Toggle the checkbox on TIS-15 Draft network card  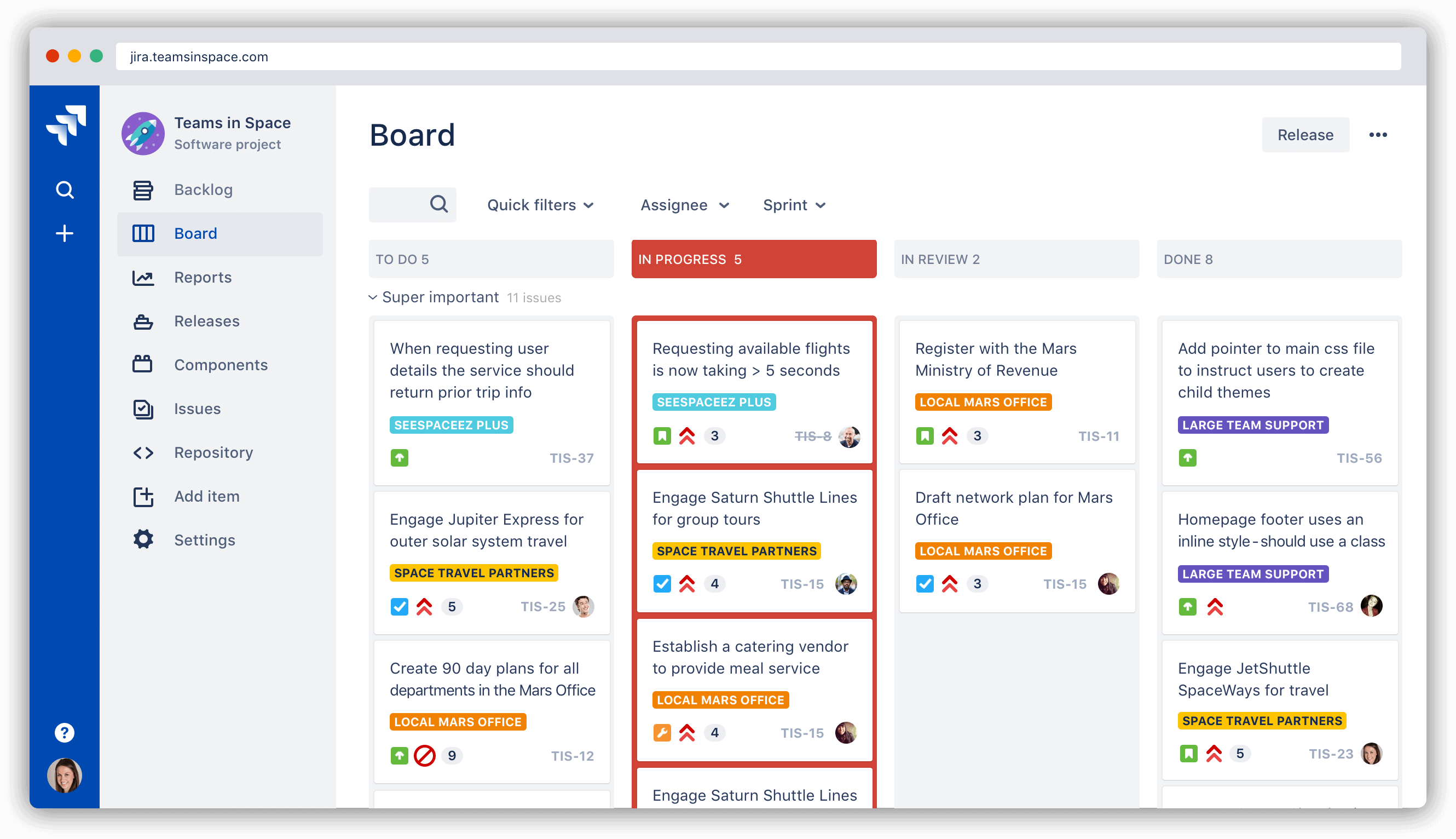(925, 583)
